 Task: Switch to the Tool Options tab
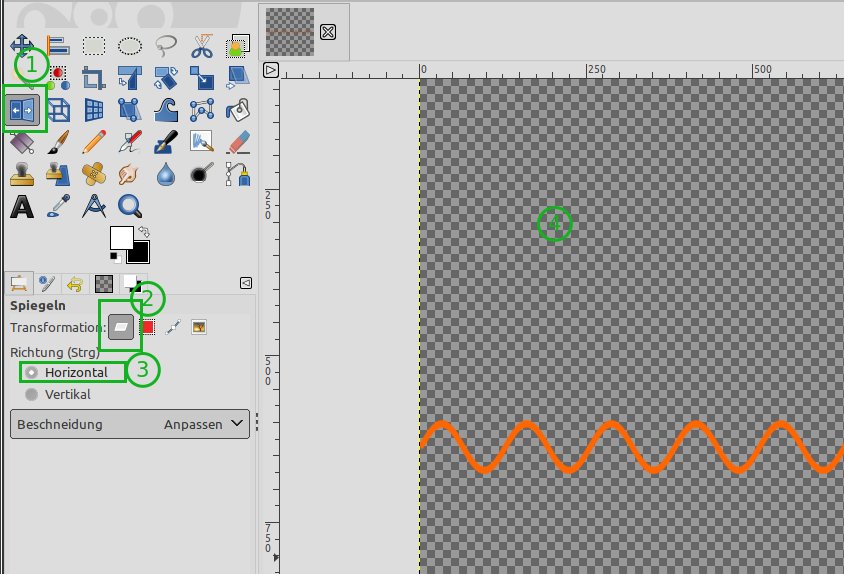point(19,283)
